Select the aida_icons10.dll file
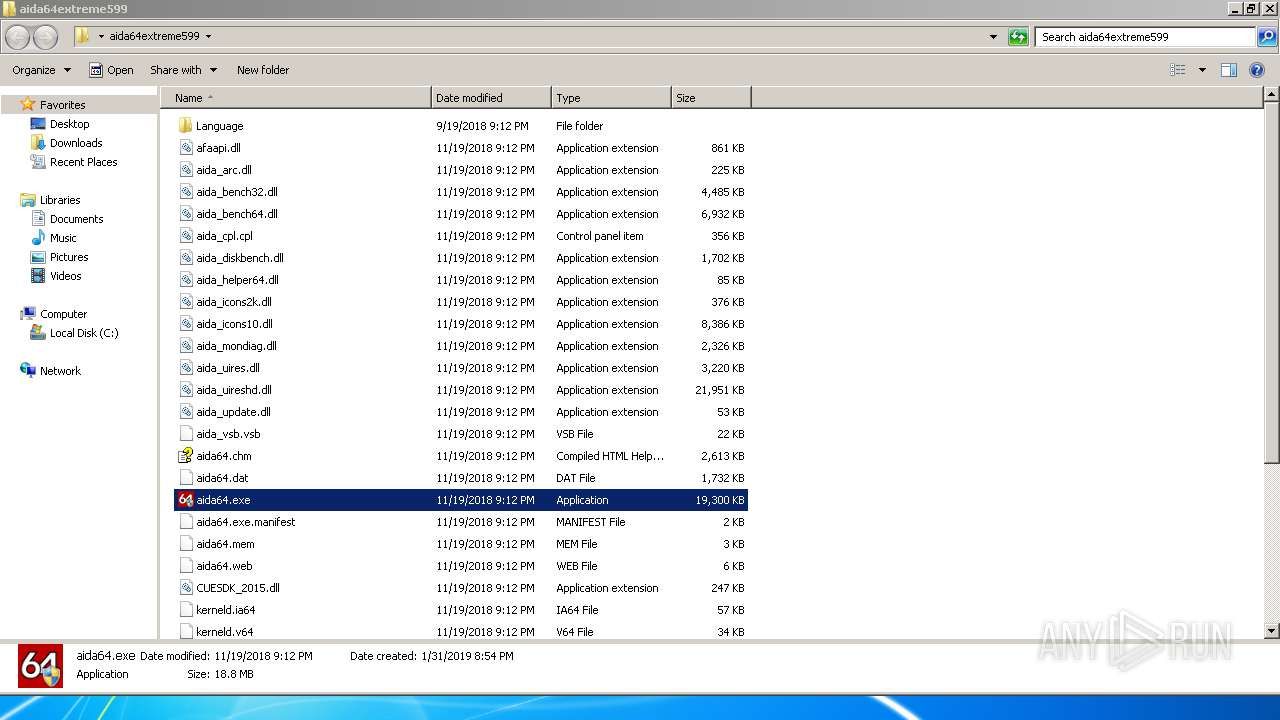This screenshot has width=1280, height=720. (461, 324)
